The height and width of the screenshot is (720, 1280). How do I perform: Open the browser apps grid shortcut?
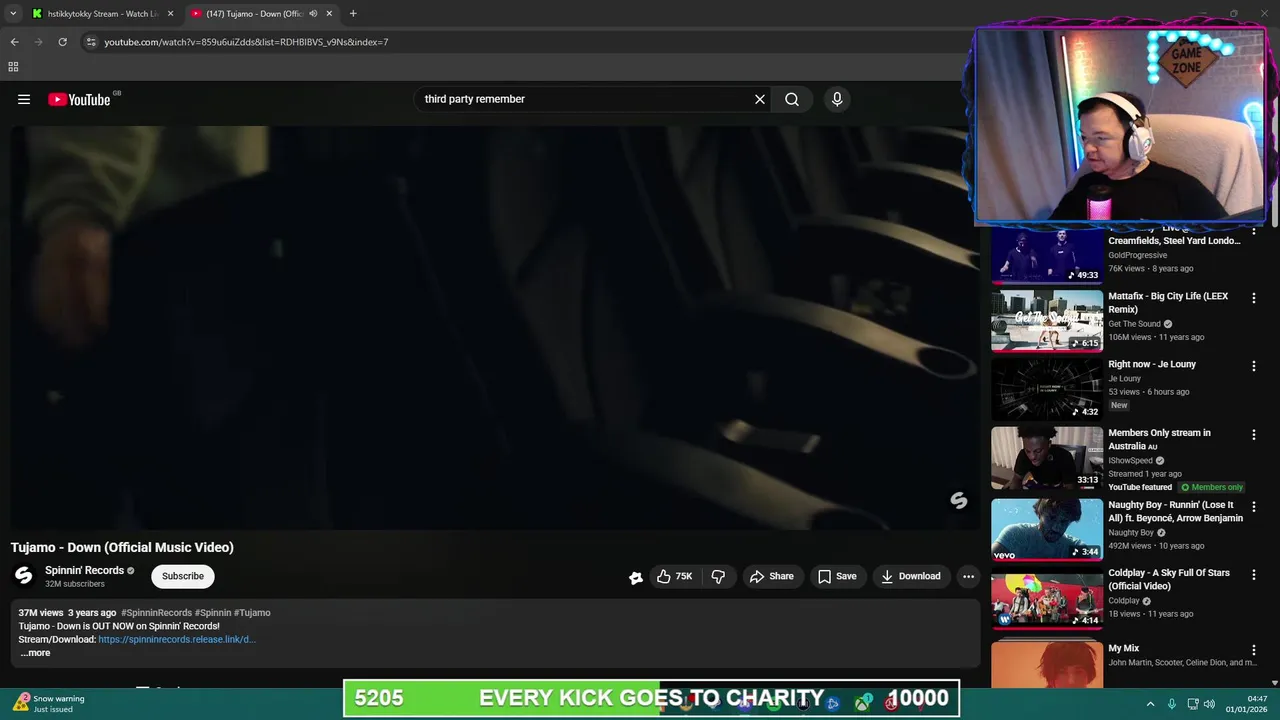pos(13,67)
